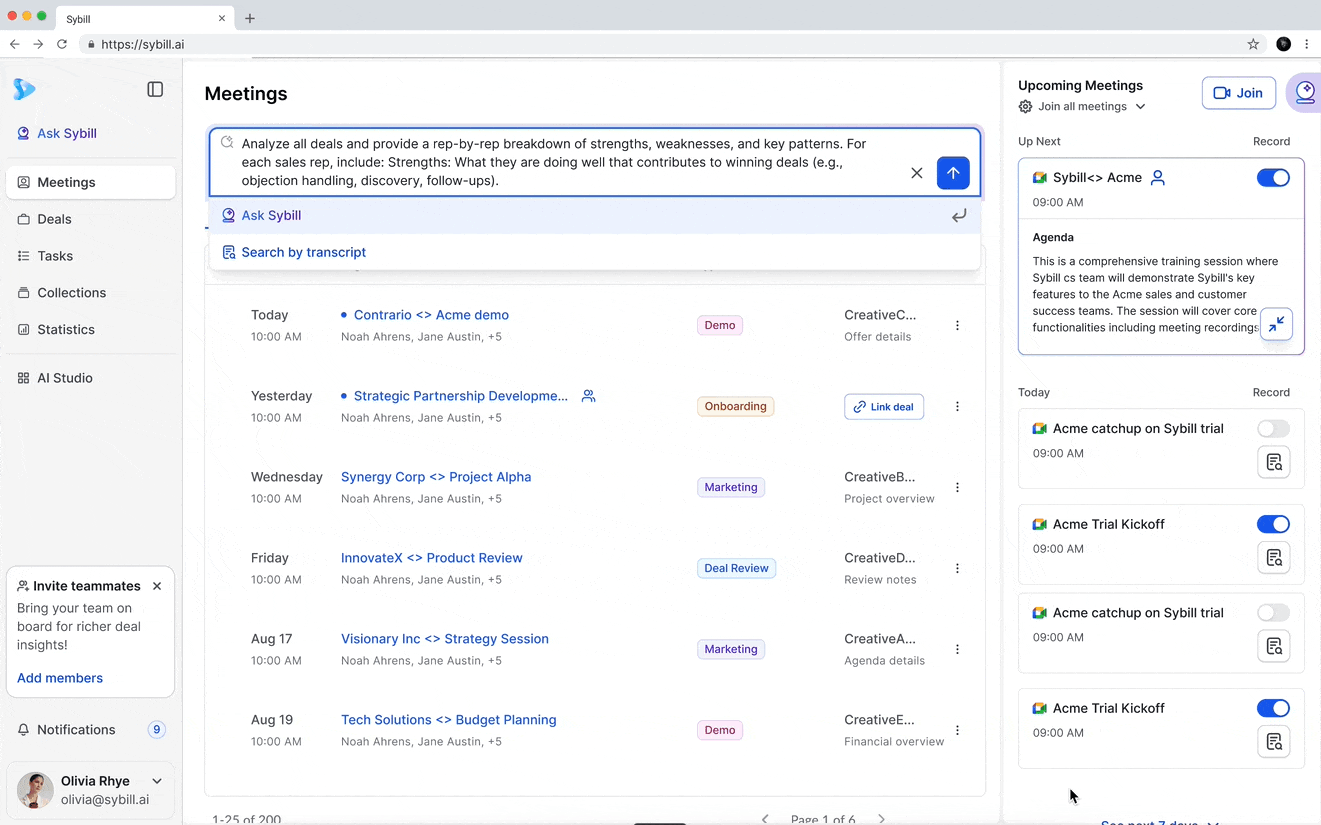Screen dimensions: 1321x825
Task: Open the more options menu for Synergy Corp row
Action: (x=957, y=487)
